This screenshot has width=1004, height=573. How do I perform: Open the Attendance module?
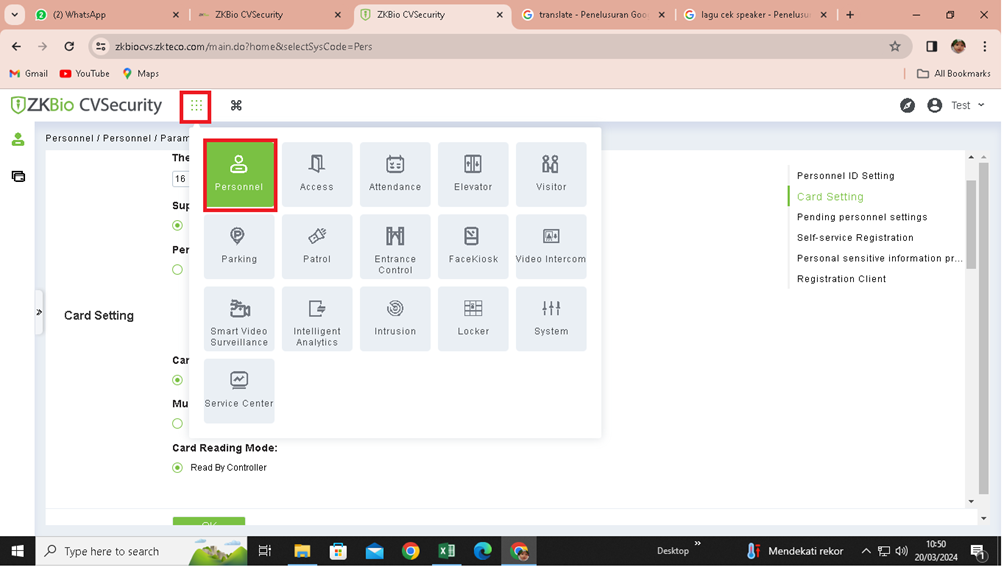(x=395, y=174)
